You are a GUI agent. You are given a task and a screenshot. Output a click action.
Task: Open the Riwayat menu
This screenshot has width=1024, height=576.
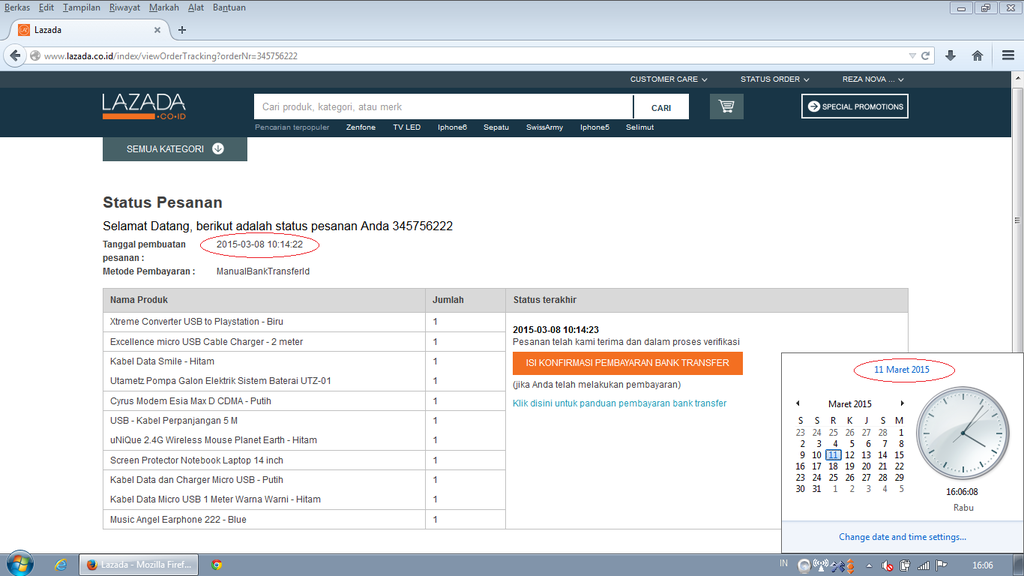coord(124,8)
